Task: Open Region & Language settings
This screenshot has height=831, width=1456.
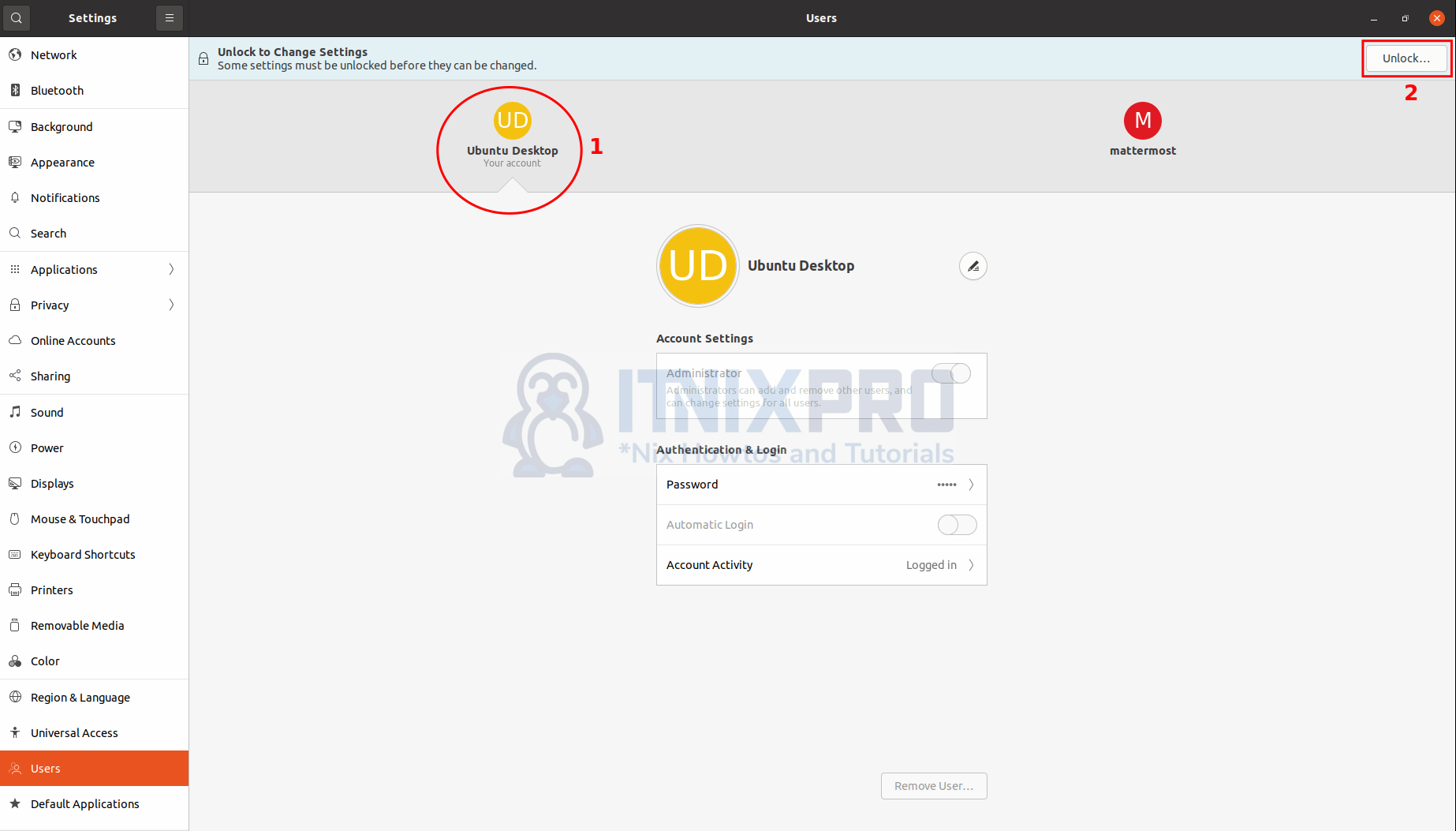Action: (x=80, y=697)
